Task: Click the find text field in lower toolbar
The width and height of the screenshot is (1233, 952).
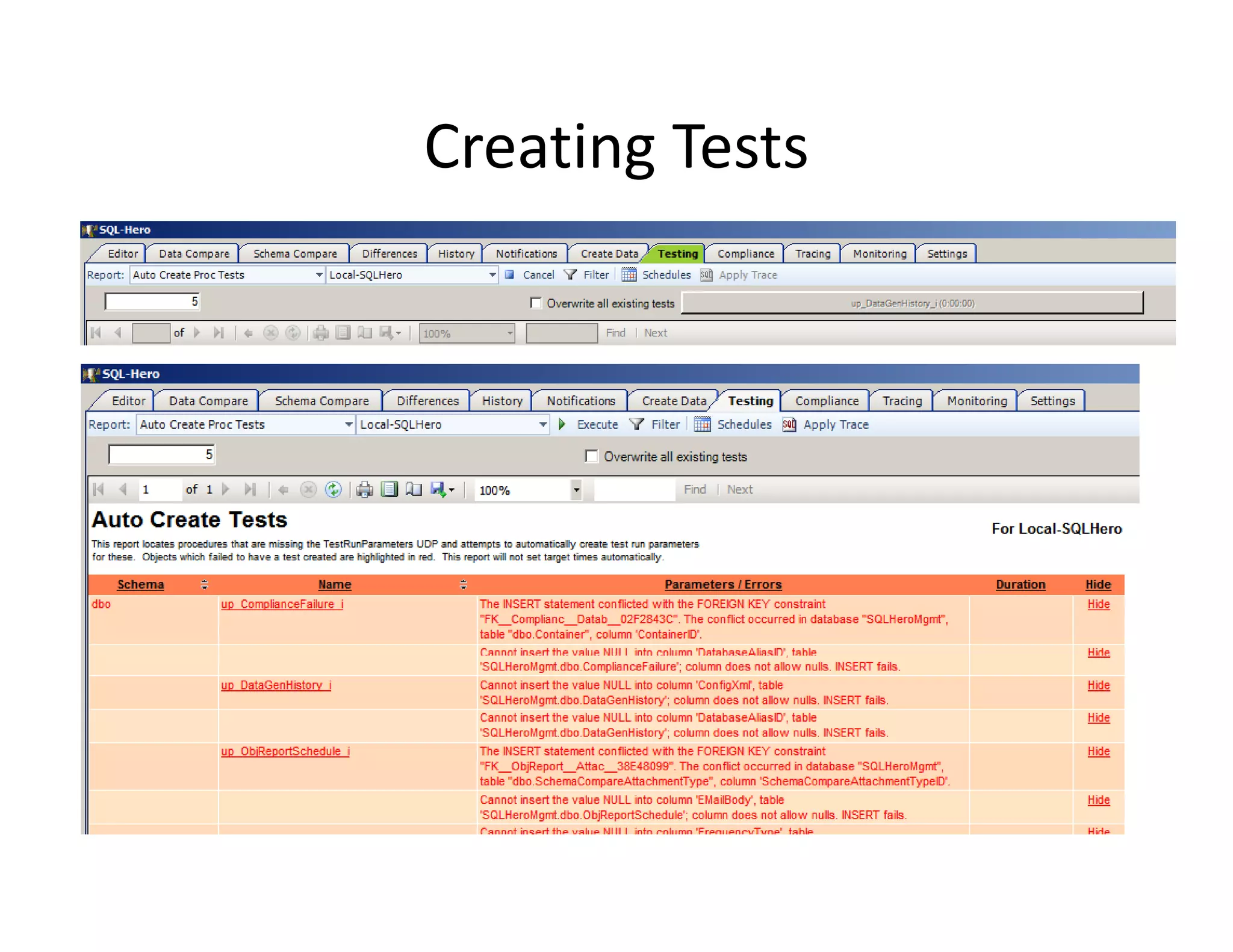Action: tap(635, 490)
